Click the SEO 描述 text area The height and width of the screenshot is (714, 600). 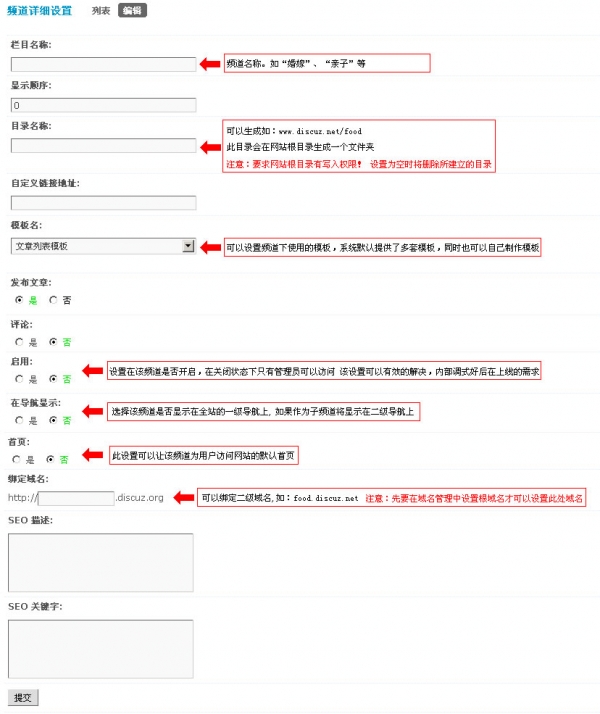[100, 562]
